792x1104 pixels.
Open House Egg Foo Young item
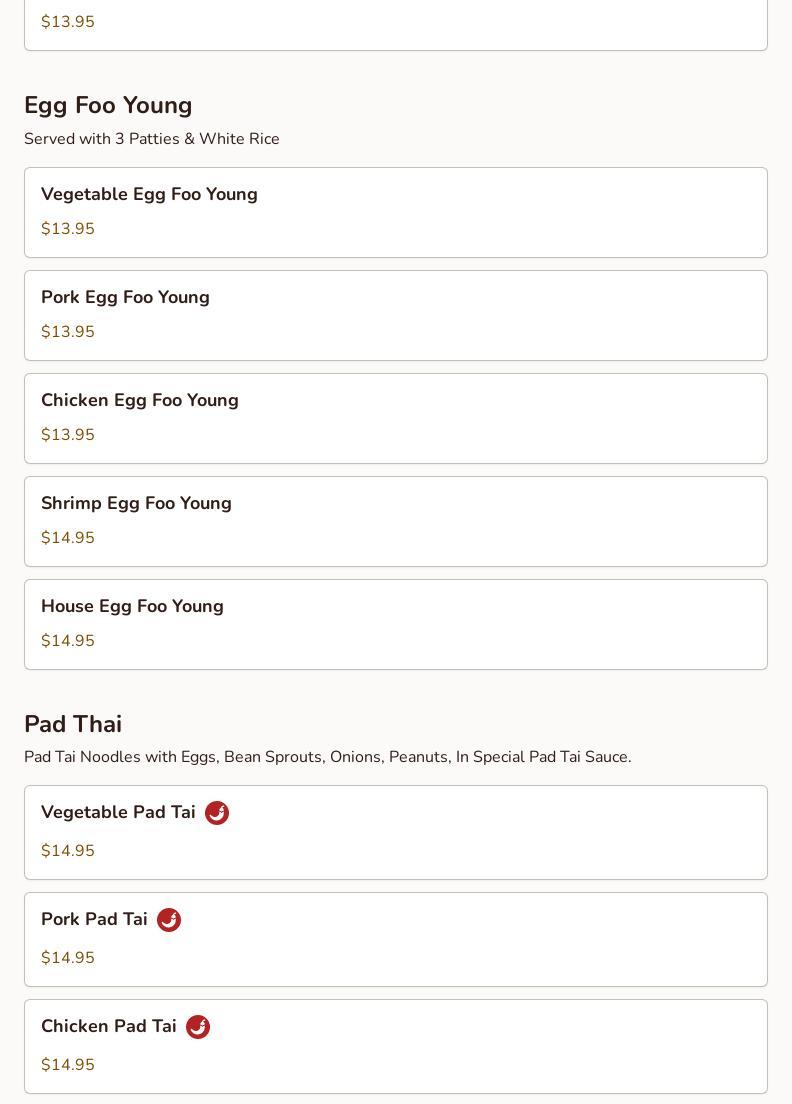pos(395,624)
